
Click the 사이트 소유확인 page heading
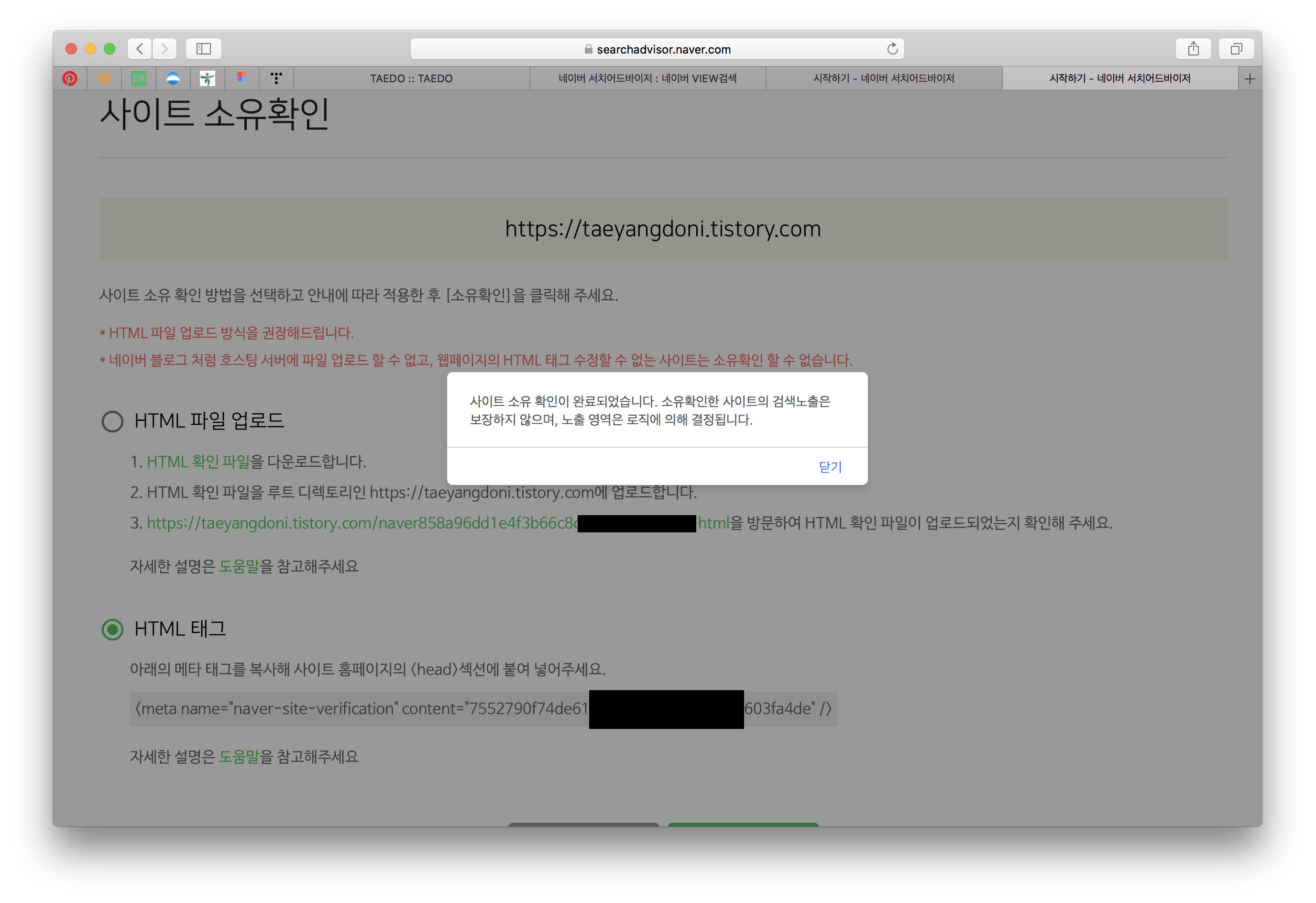(214, 114)
